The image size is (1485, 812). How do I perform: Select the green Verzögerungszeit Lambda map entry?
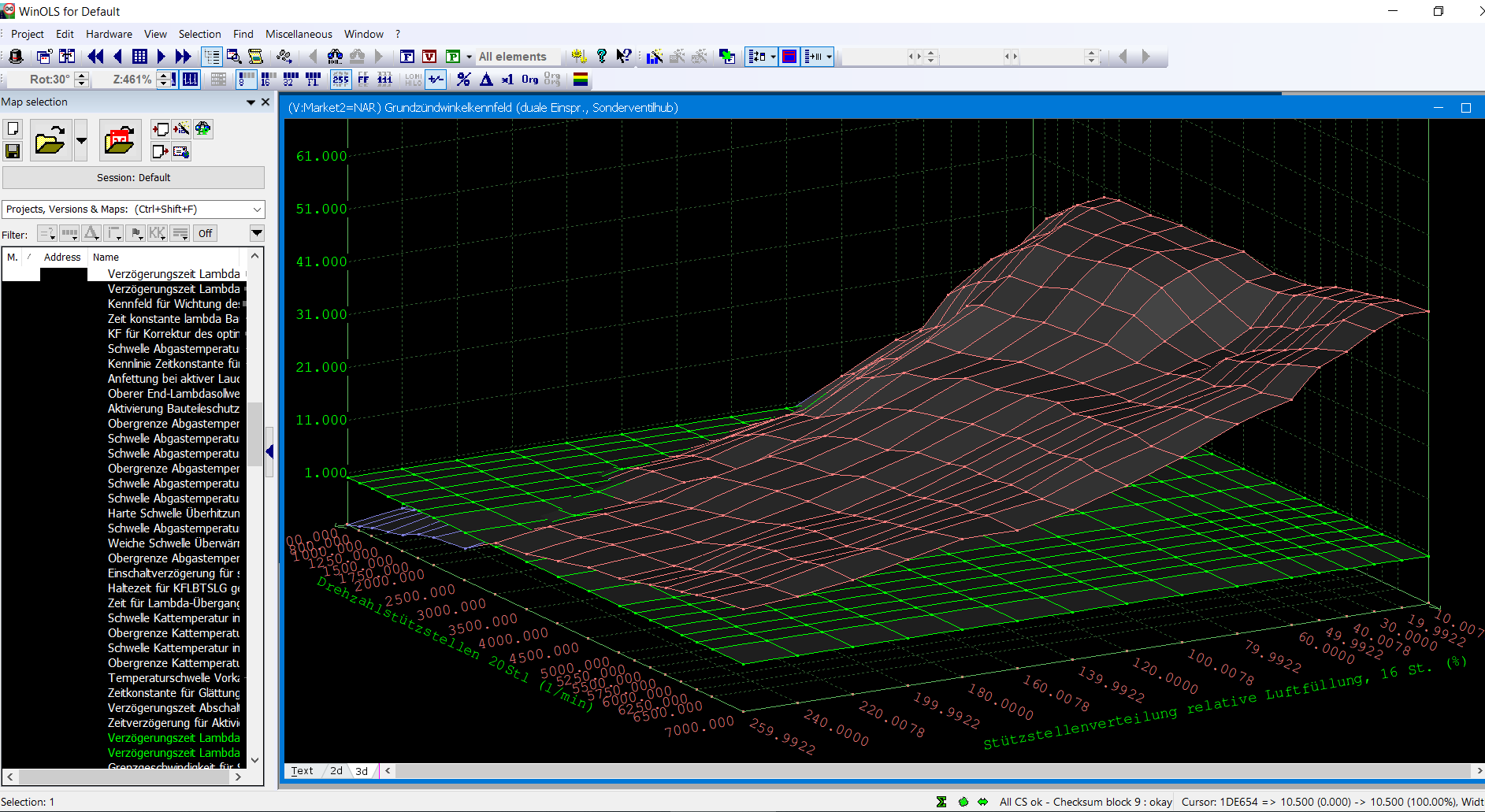[x=173, y=738]
